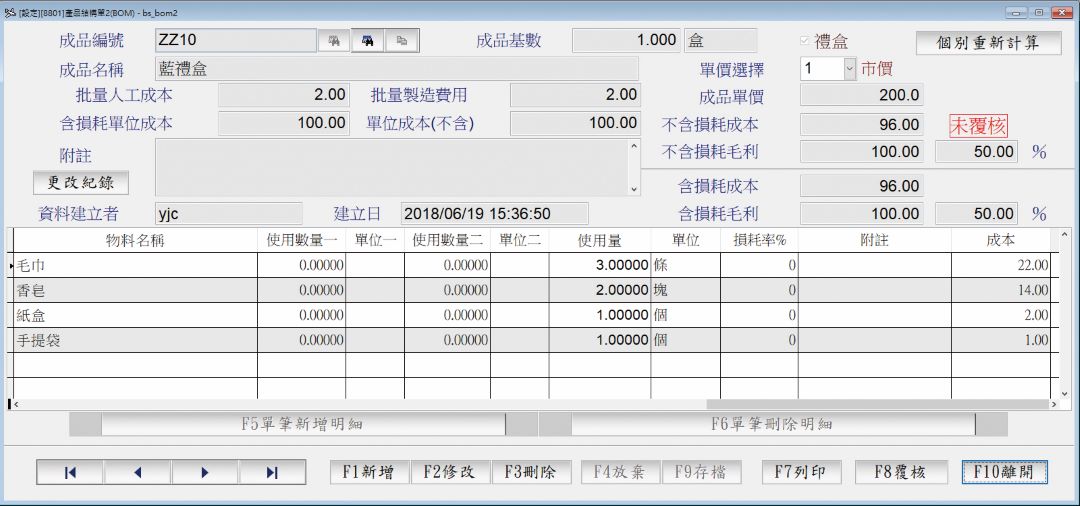Viewport: 1080px width, 506px height.
Task: Go to the previous record
Action: click(x=137, y=472)
